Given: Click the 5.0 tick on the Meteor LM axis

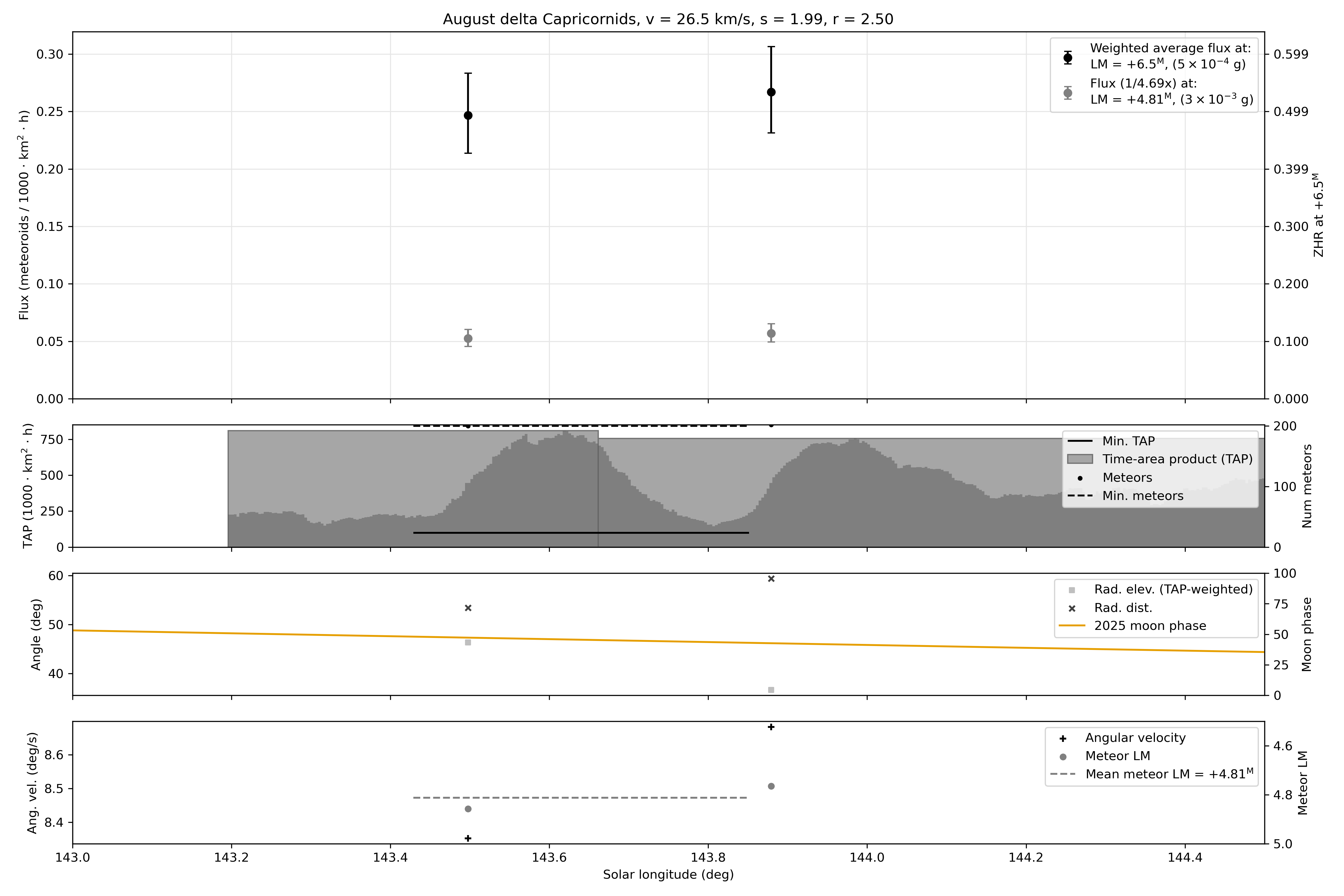Looking at the screenshot, I should 1283,844.
